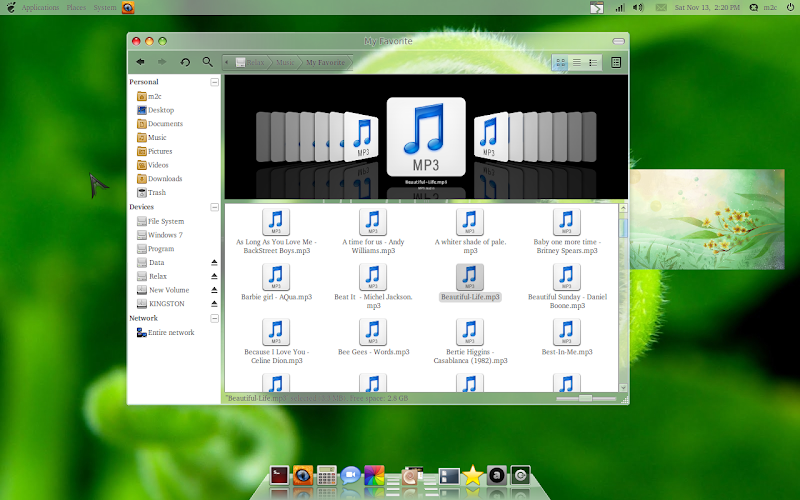This screenshot has width=800, height=500.
Task: Open the Places menu
Action: pyautogui.click(x=76, y=7)
